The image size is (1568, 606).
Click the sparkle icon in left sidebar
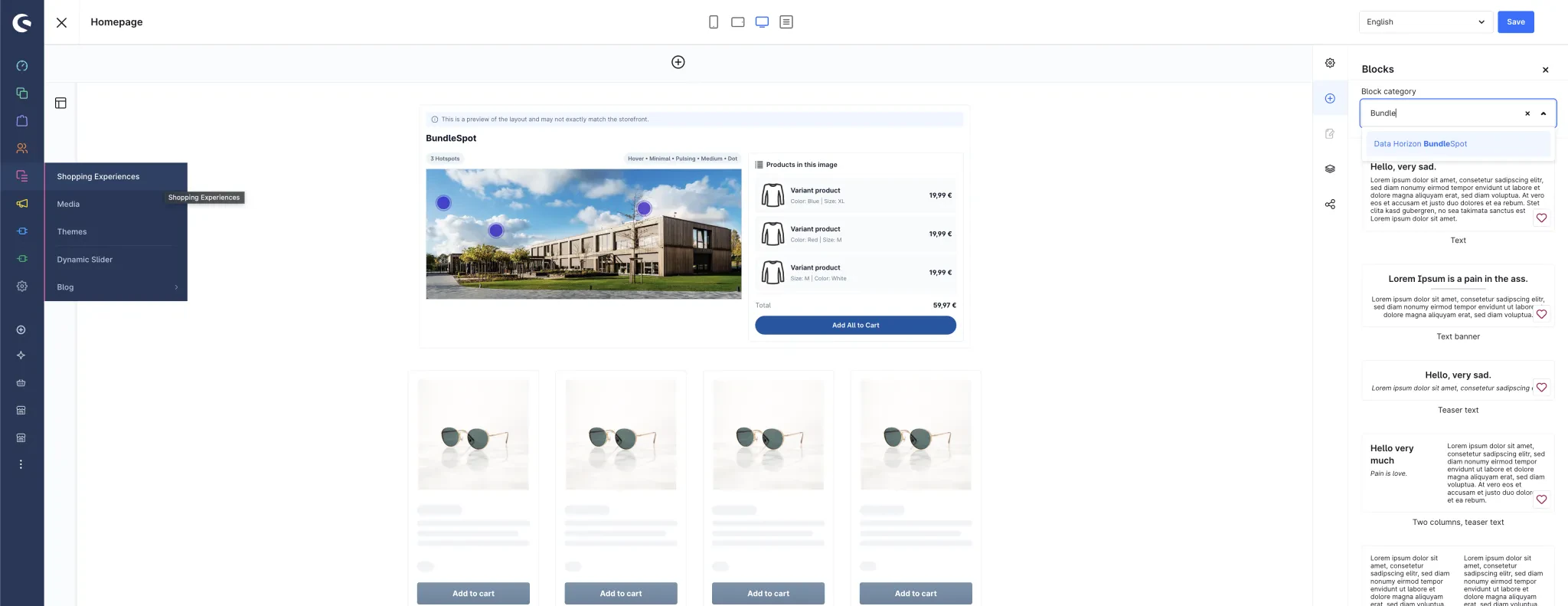[x=21, y=355]
